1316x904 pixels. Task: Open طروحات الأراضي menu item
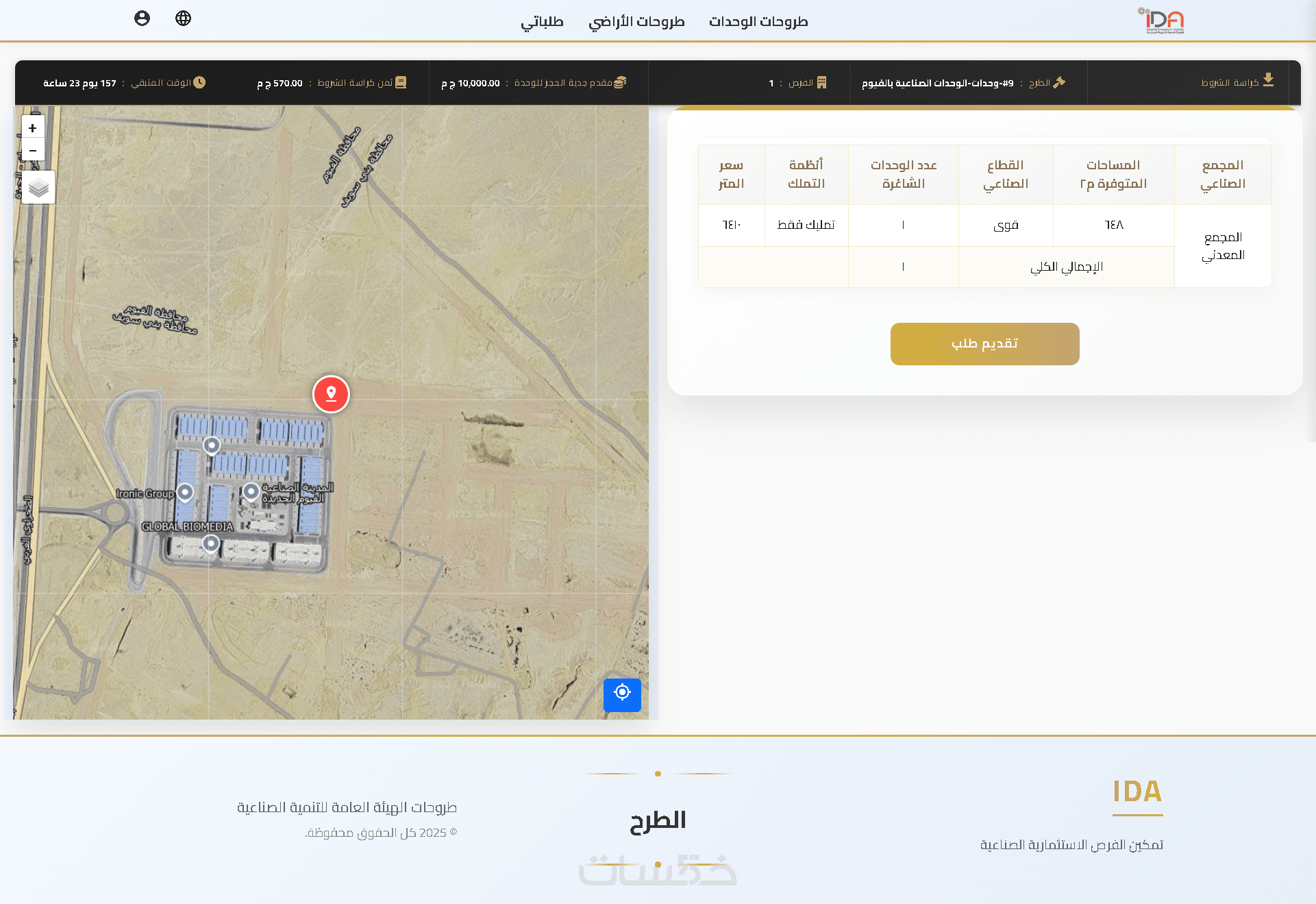636,21
